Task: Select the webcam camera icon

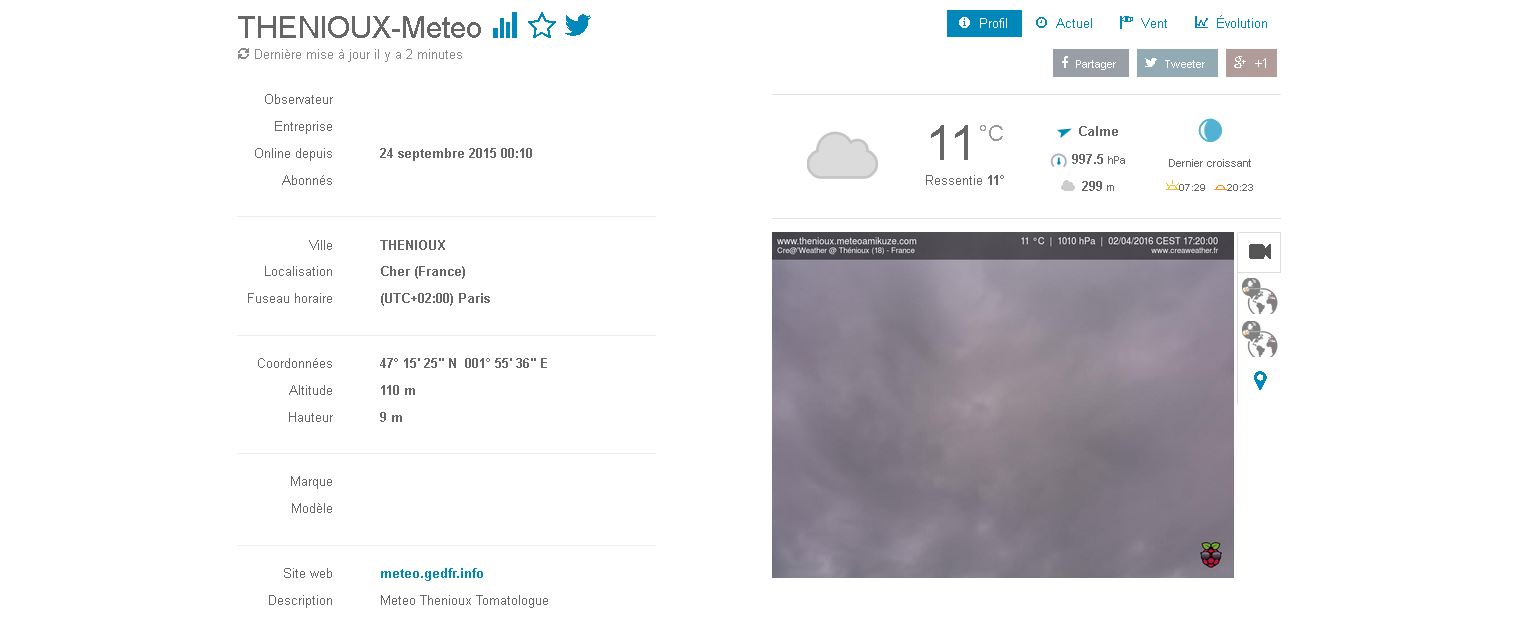Action: pyautogui.click(x=1260, y=252)
